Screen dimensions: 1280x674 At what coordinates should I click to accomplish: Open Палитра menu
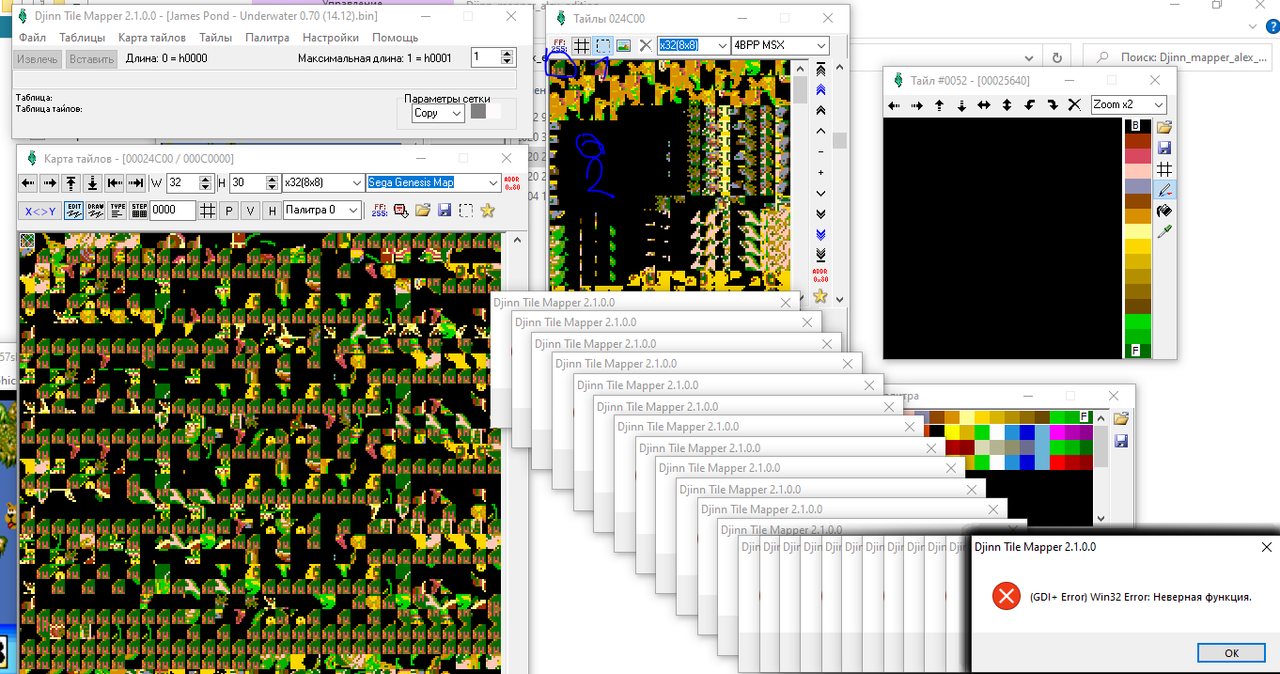[x=267, y=38]
